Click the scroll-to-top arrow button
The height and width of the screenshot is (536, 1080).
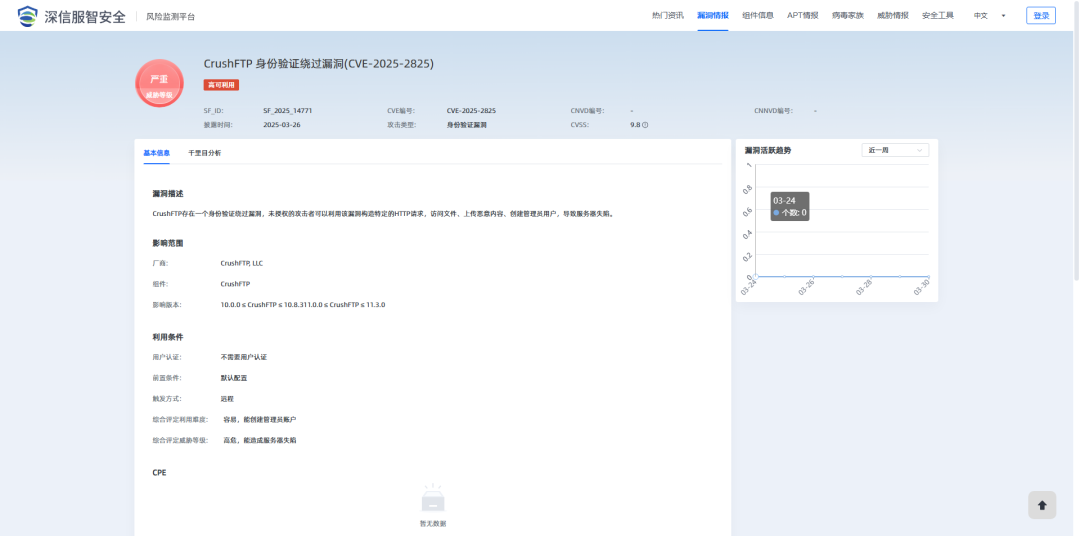pos(1041,505)
